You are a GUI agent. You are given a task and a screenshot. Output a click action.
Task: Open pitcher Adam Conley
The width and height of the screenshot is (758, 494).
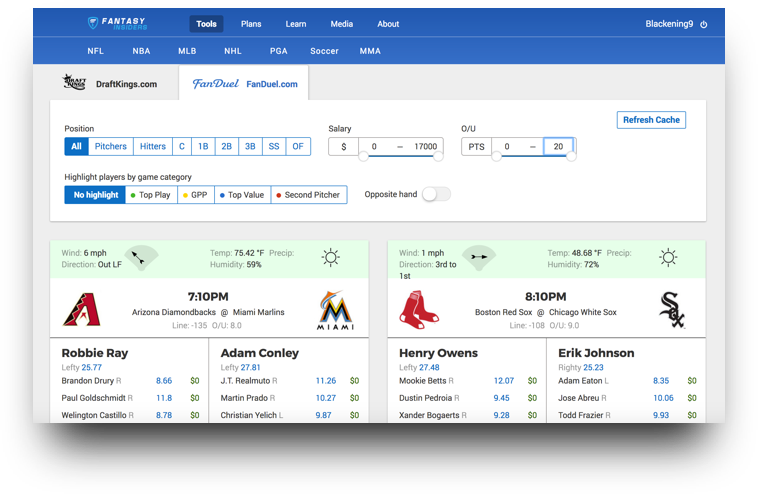260,353
